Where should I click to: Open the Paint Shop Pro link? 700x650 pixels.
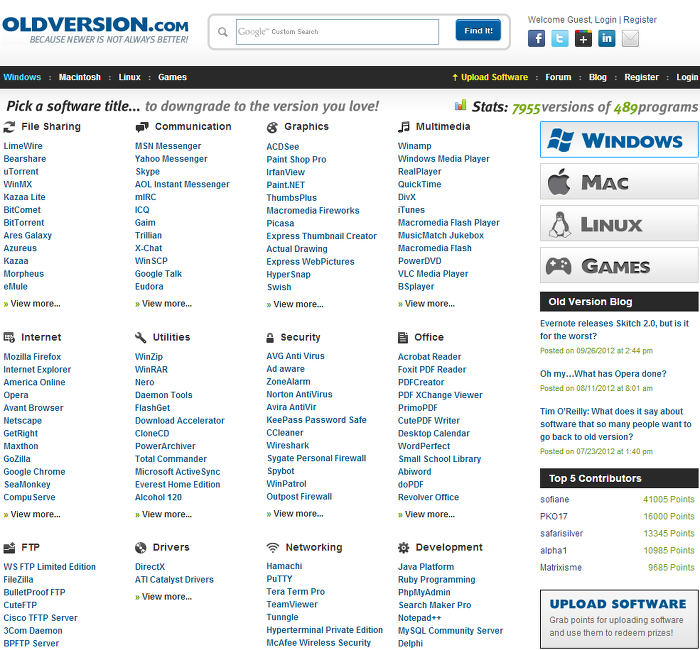[x=296, y=159]
